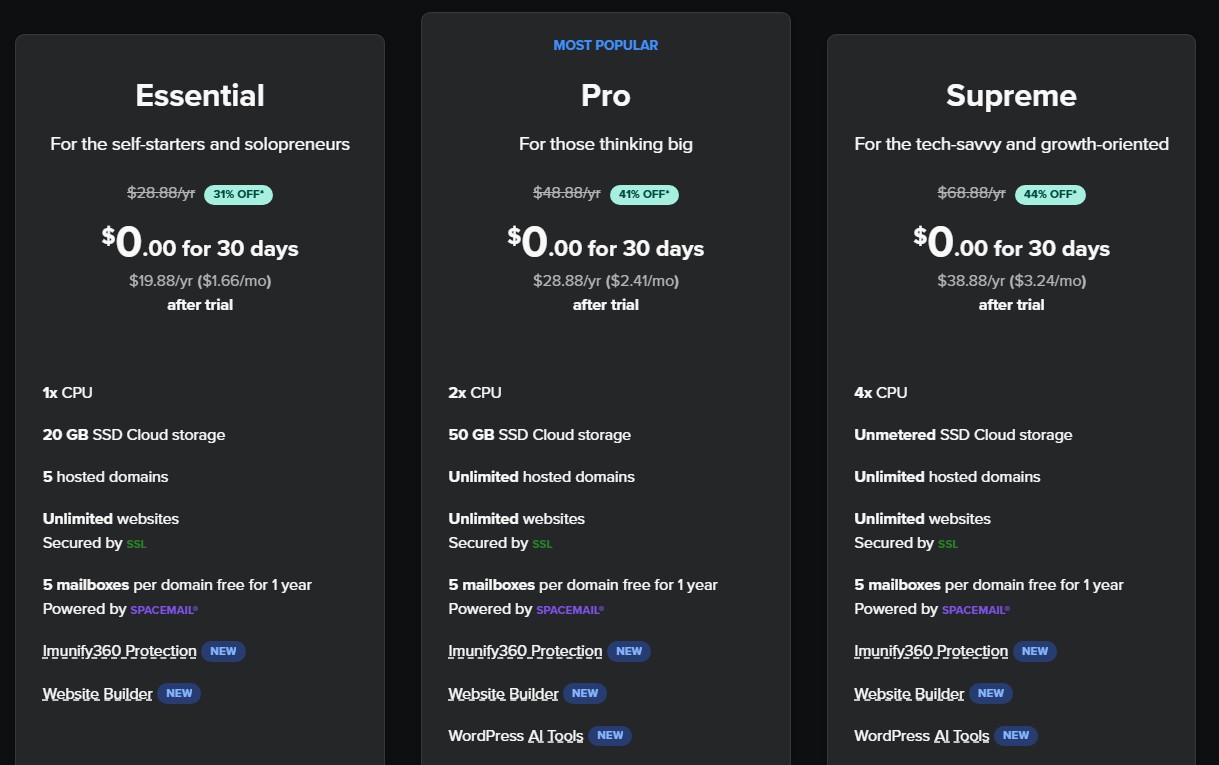Click the 44% OFF badge on Supreme plan
This screenshot has width=1219, height=765.
click(1050, 194)
